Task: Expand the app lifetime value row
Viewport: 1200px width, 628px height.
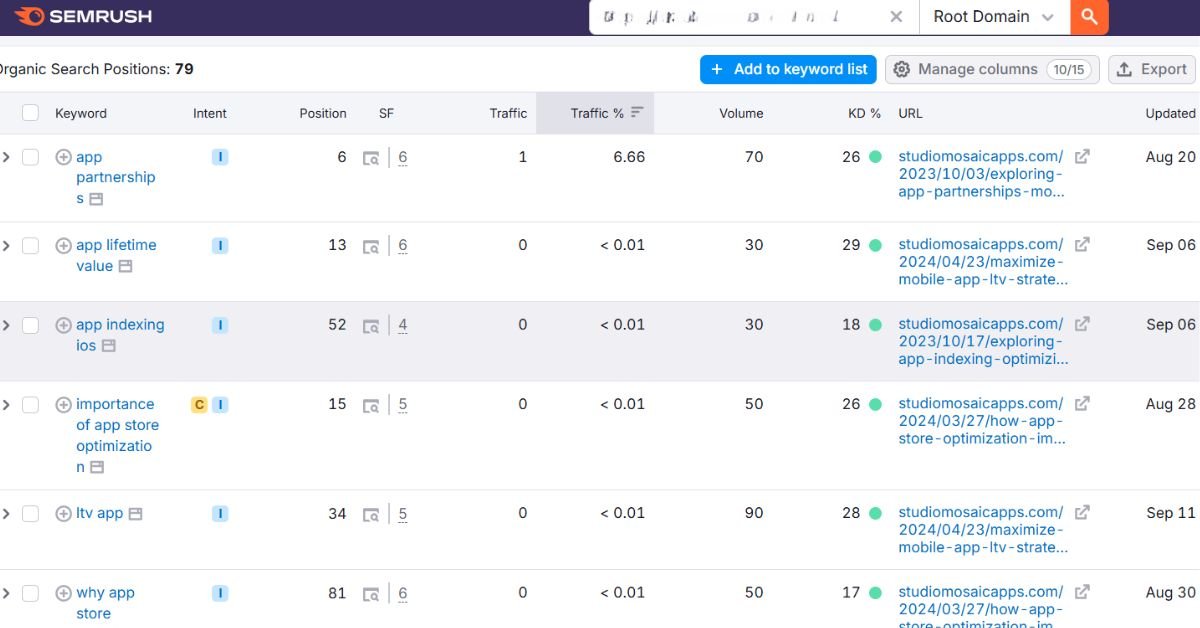Action: [x=6, y=245]
